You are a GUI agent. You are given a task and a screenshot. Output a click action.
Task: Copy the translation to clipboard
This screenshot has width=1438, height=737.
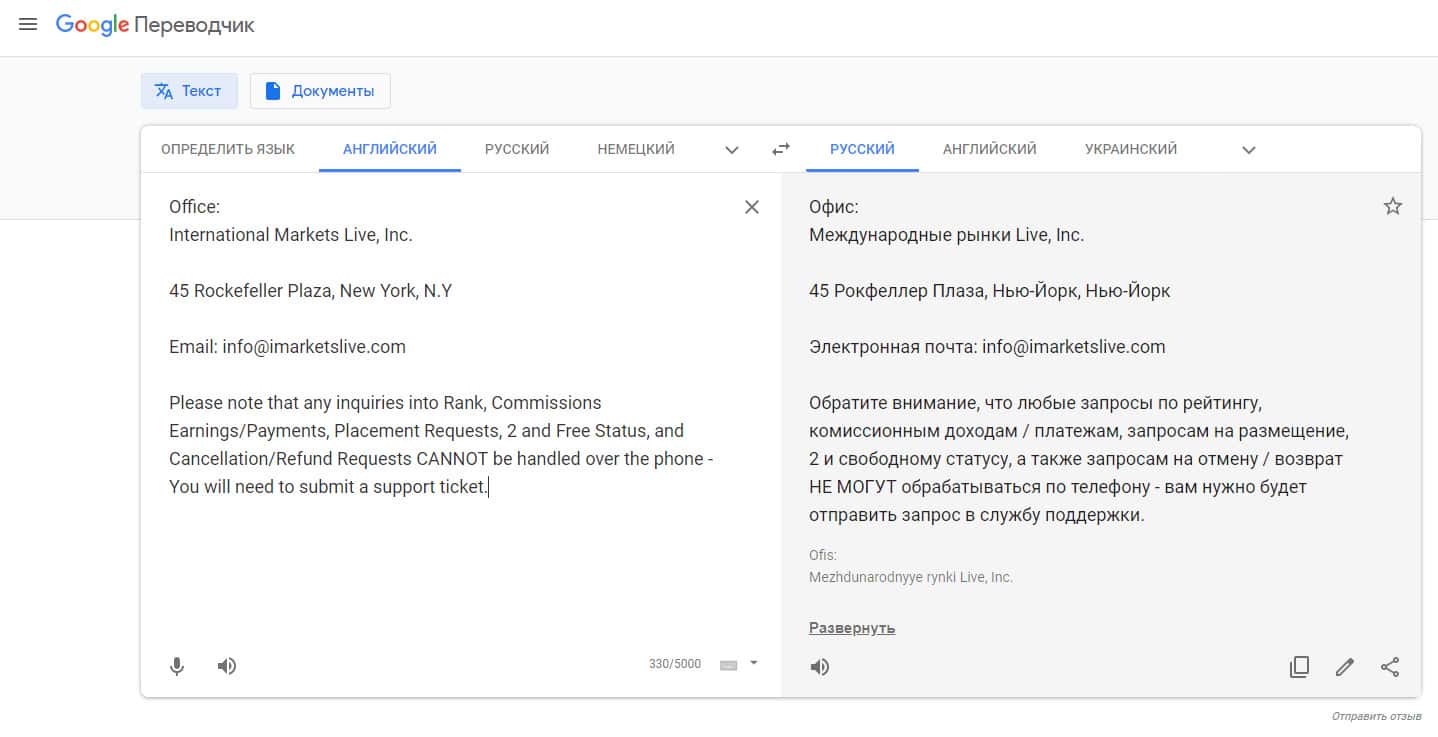[x=1299, y=667]
